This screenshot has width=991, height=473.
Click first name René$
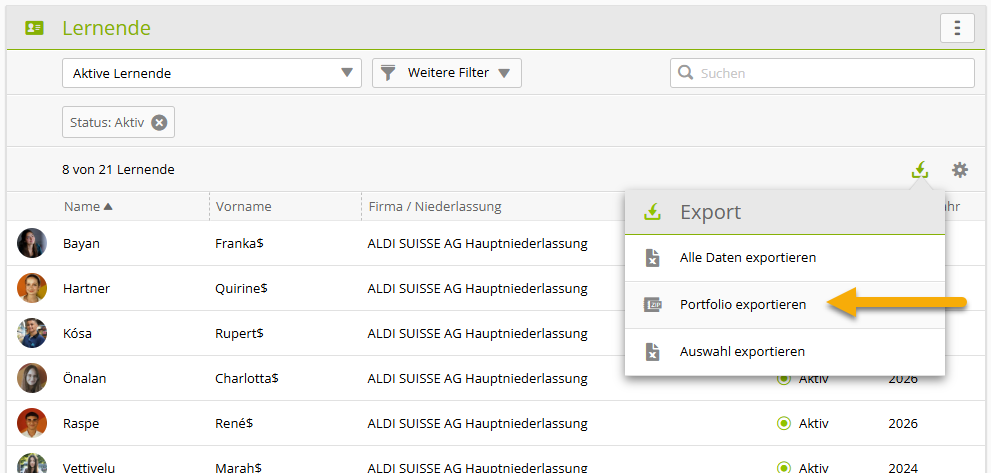[x=234, y=424]
